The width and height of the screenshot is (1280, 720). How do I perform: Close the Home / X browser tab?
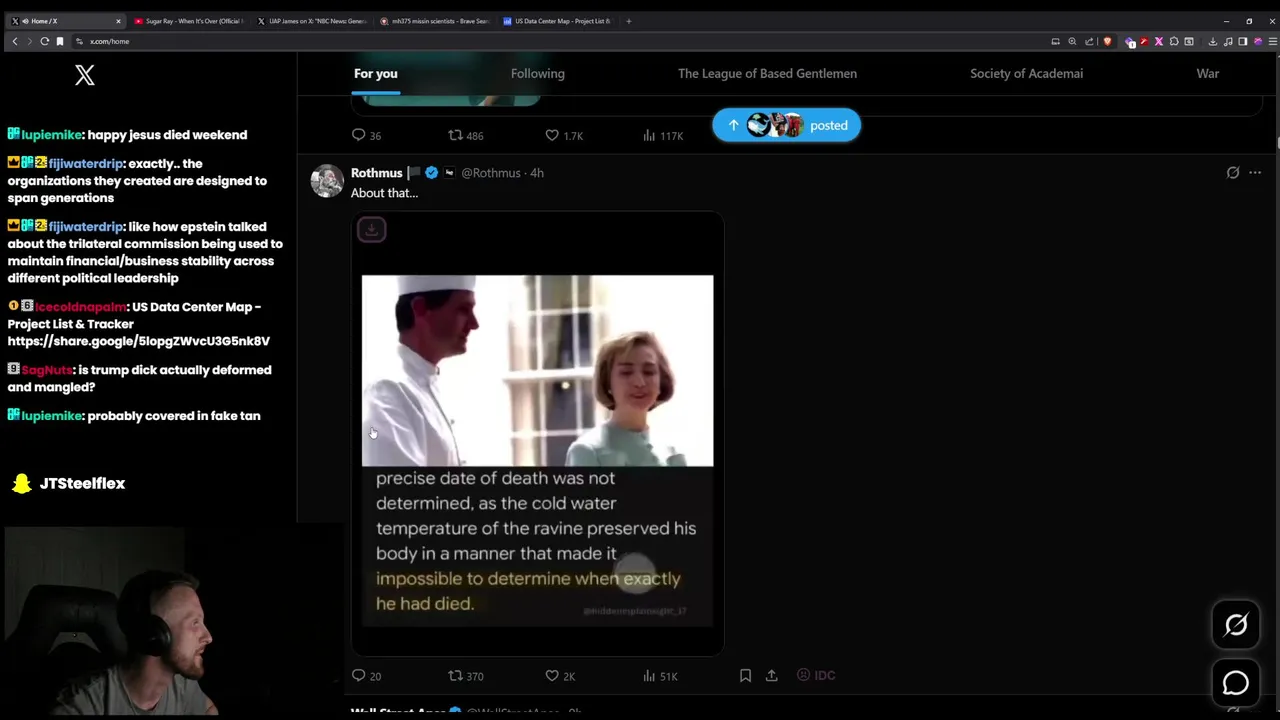pyautogui.click(x=118, y=21)
